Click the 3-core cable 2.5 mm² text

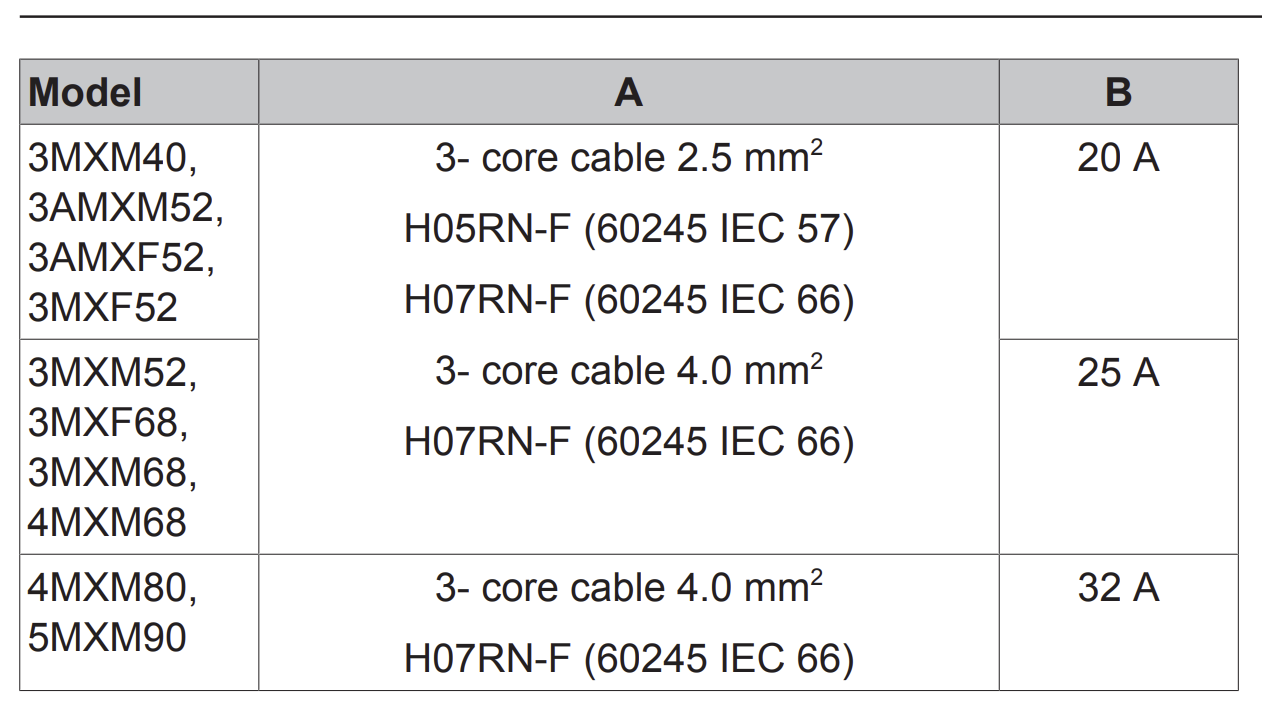[x=629, y=156]
